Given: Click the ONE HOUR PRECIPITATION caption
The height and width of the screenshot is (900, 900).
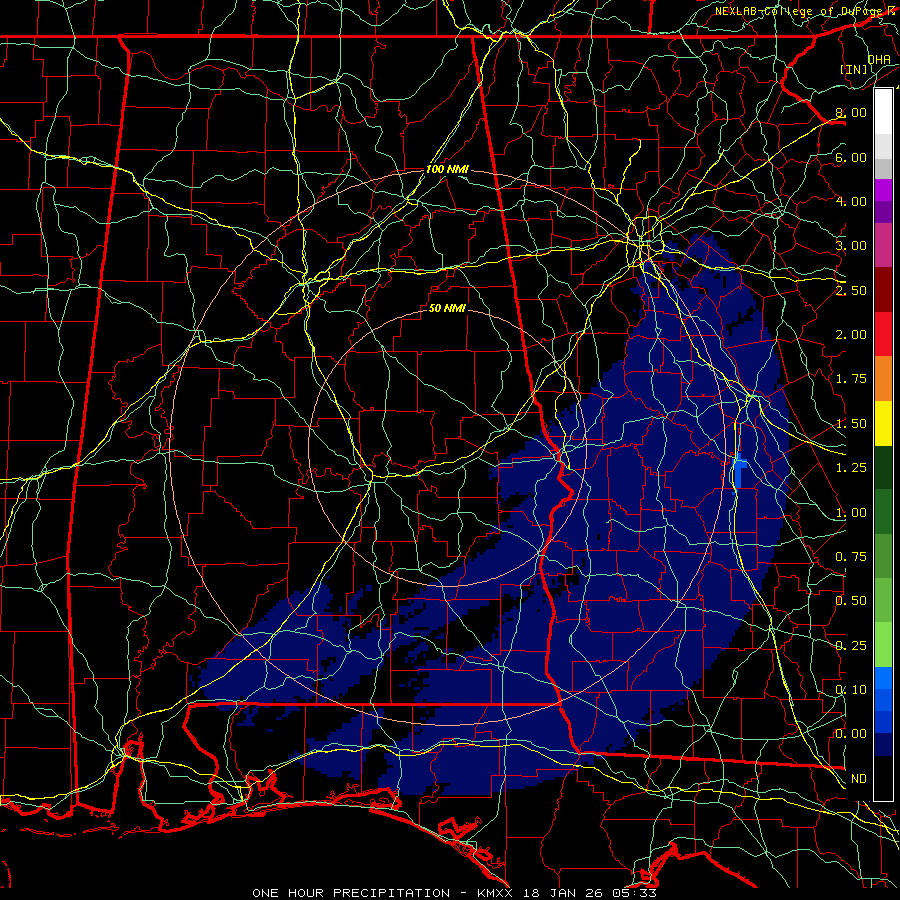Looking at the screenshot, I should (x=351, y=893).
